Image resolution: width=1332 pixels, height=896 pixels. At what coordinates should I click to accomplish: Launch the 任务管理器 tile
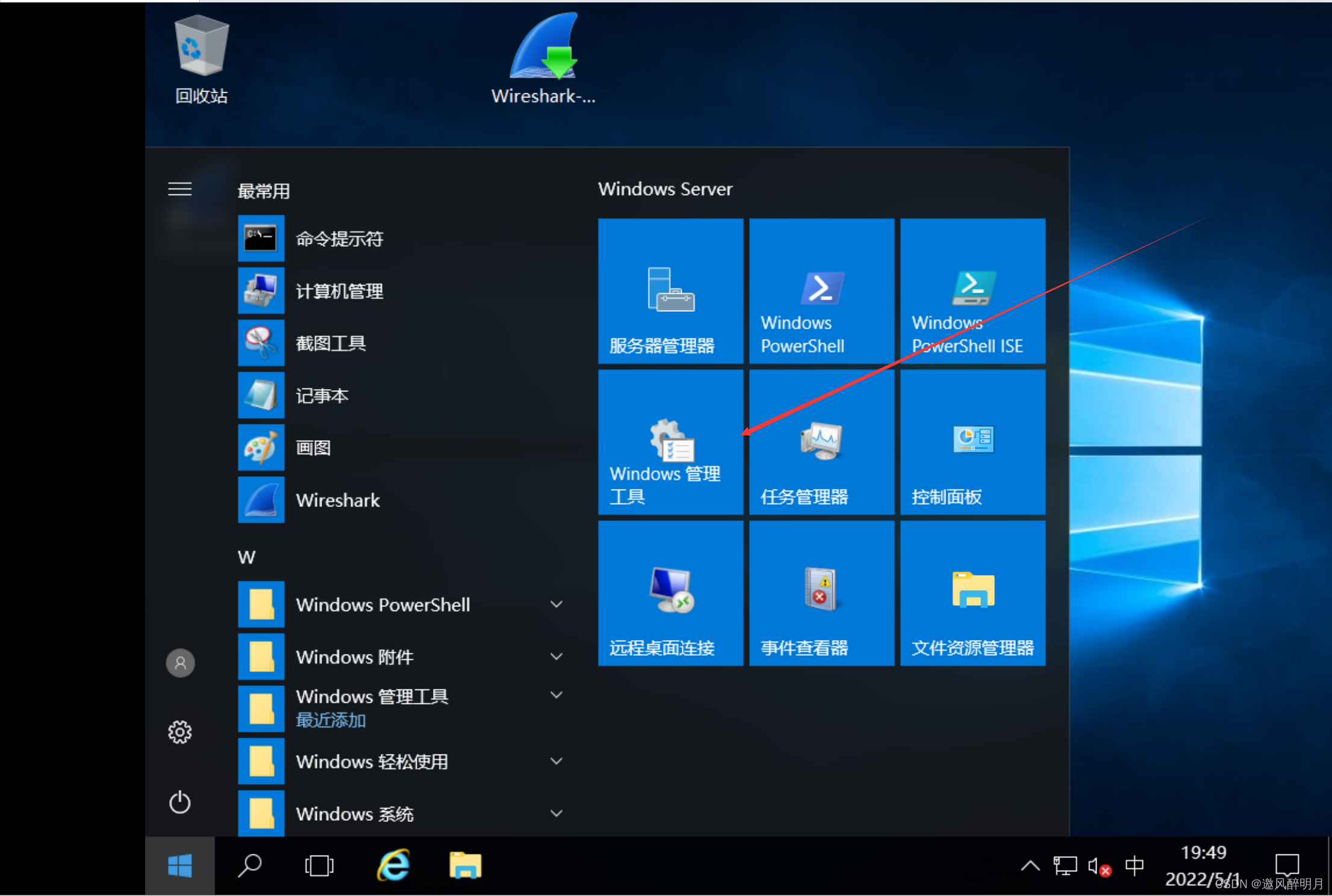click(x=821, y=443)
